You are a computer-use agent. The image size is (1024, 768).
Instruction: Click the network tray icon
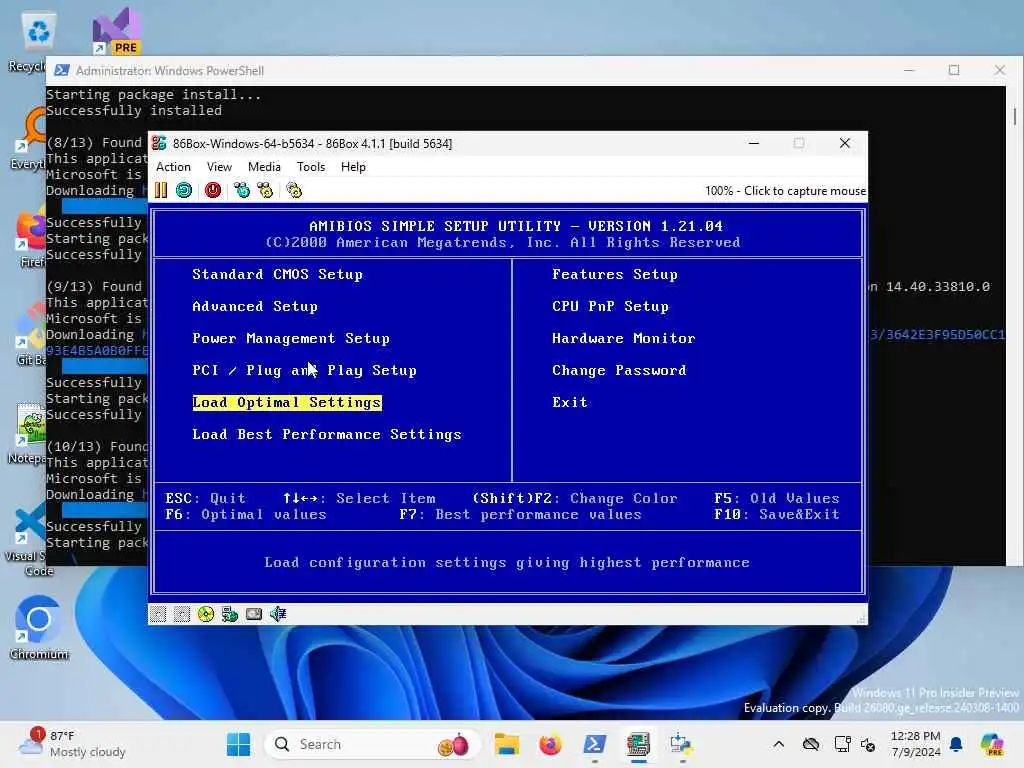coord(842,744)
